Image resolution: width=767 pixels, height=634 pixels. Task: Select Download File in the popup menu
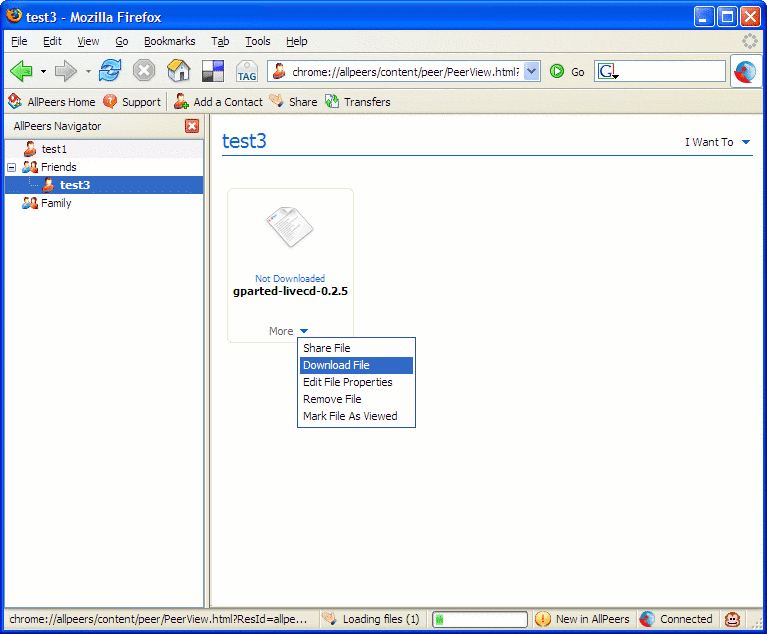(x=357, y=365)
